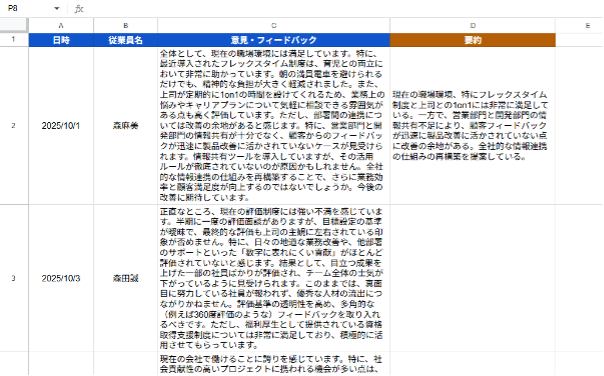Image resolution: width=604 pixels, height=376 pixels.
Task: Select the date cell 2025/10/3
Action: (61, 278)
